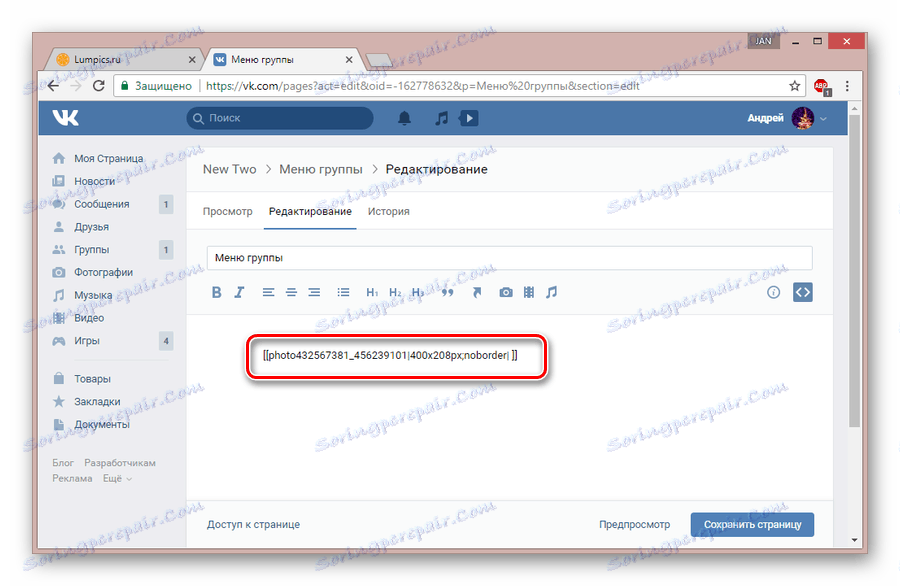
Task: Open Разработчикам footer link
Action: pyautogui.click(x=120, y=463)
